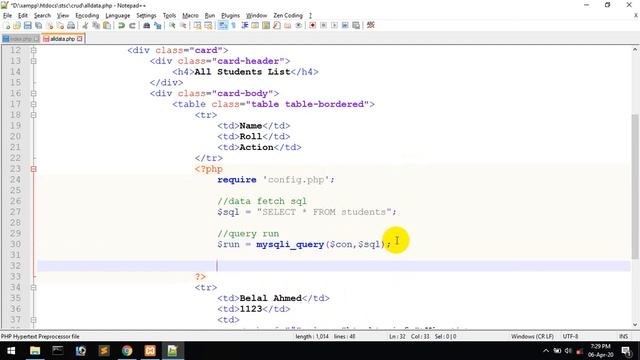Toggle Show All Characters paragraph icon
The image size is (640, 360).
(233, 25)
